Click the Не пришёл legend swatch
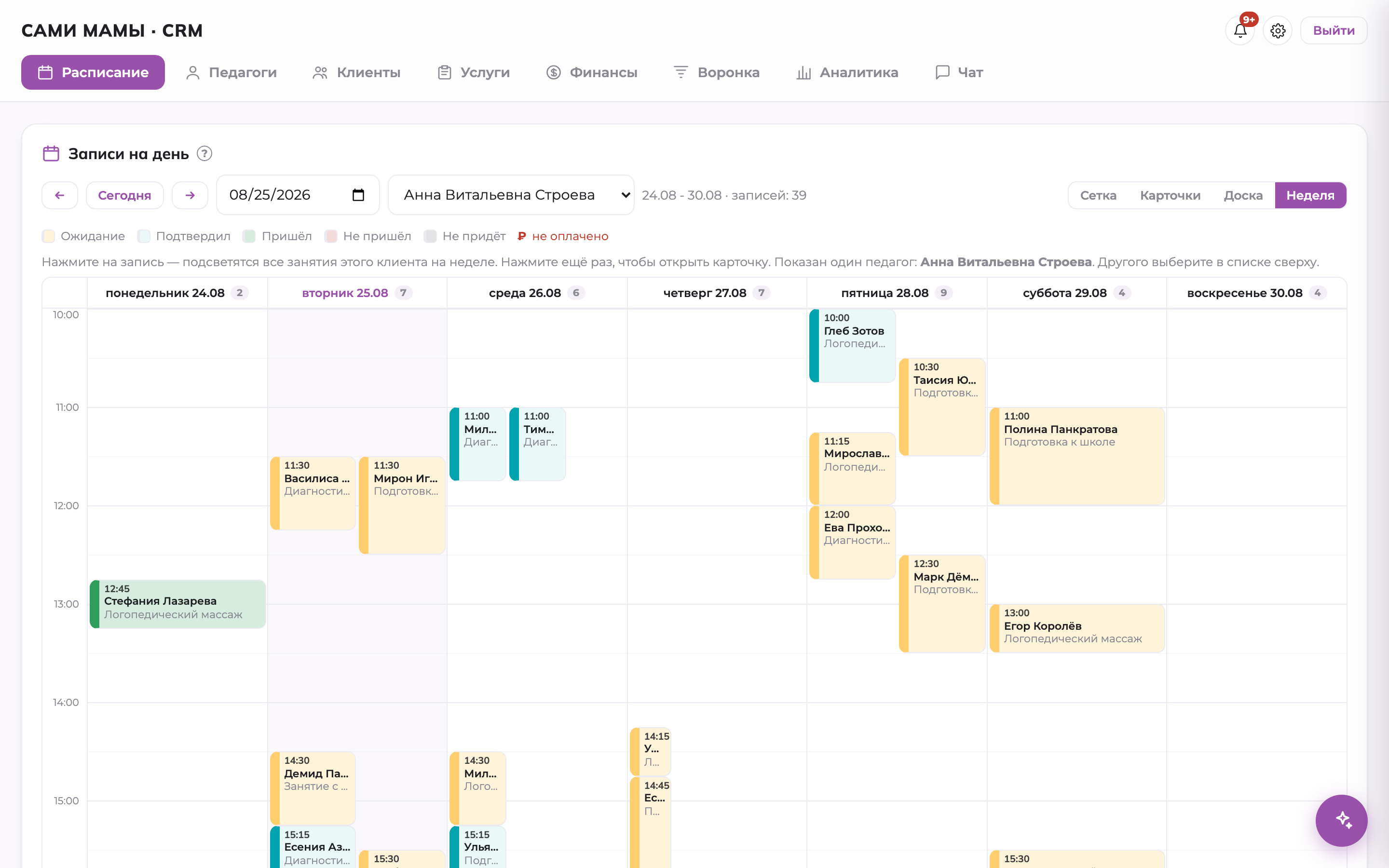 tap(330, 236)
